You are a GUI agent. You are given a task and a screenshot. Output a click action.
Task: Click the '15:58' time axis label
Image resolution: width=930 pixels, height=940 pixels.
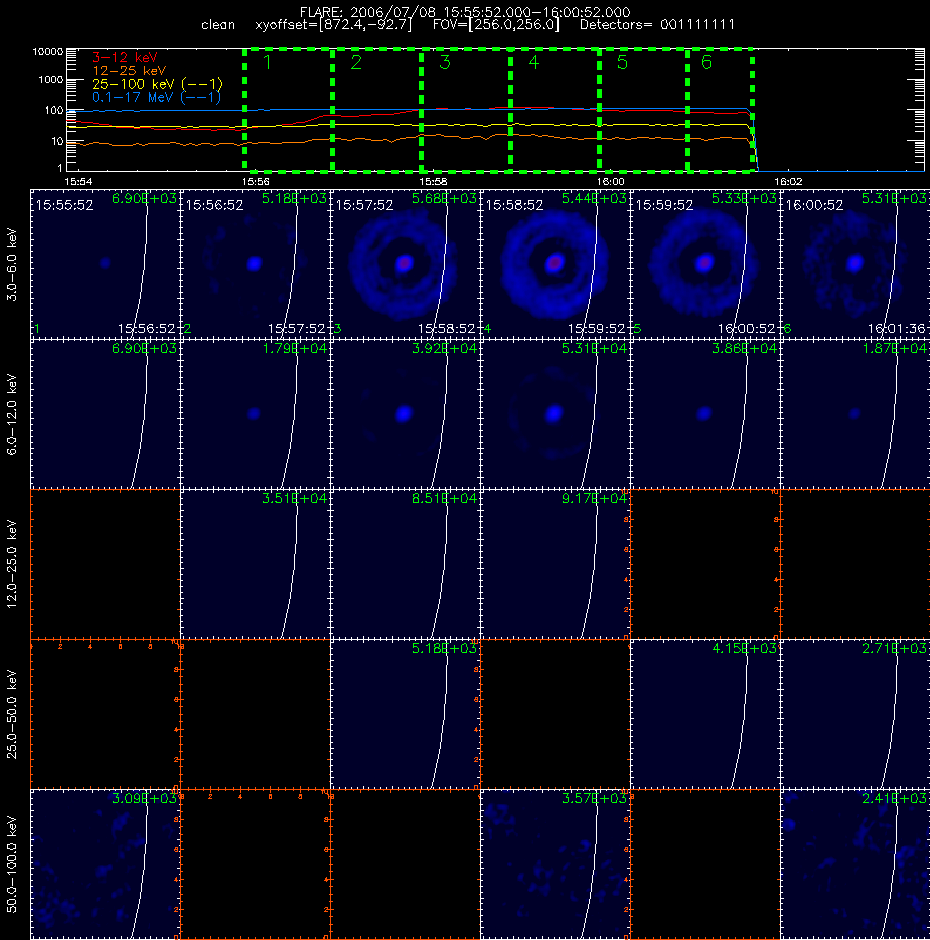(433, 181)
